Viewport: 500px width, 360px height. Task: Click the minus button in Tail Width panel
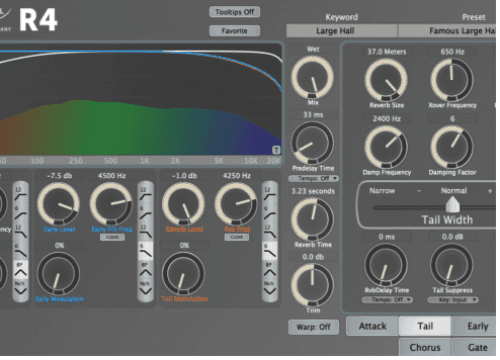click(x=419, y=191)
